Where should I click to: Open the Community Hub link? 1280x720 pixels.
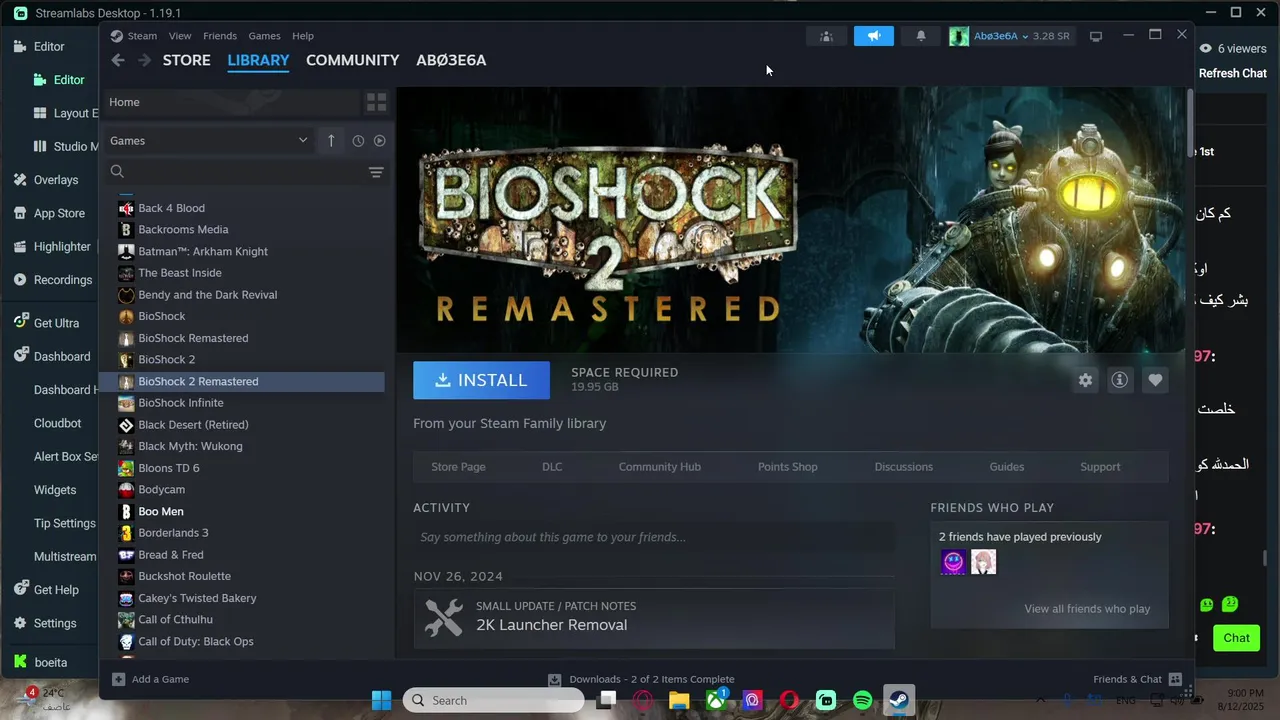660,467
